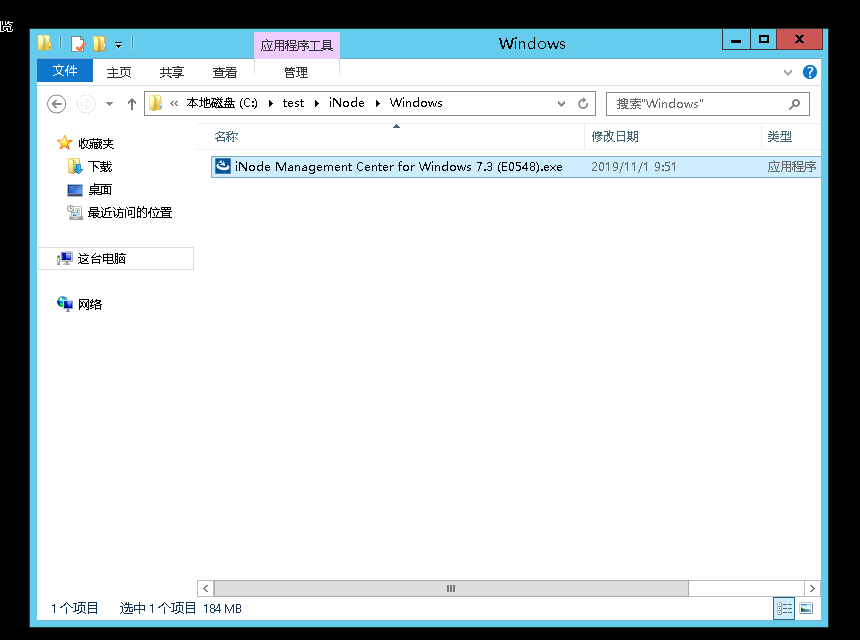Expand the ribbon with the chevron
Viewport: 860px width, 640px height.
pos(788,72)
